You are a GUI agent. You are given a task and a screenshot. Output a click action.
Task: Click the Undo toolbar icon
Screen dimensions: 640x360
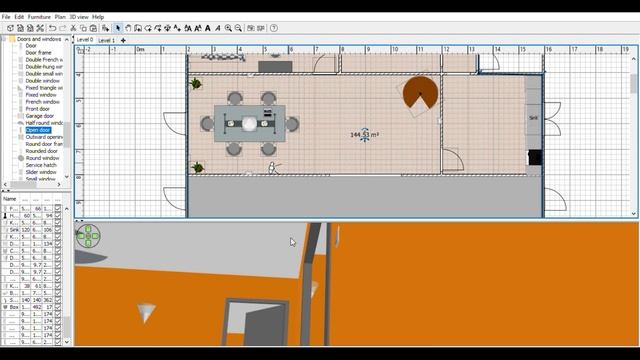(x=53, y=28)
